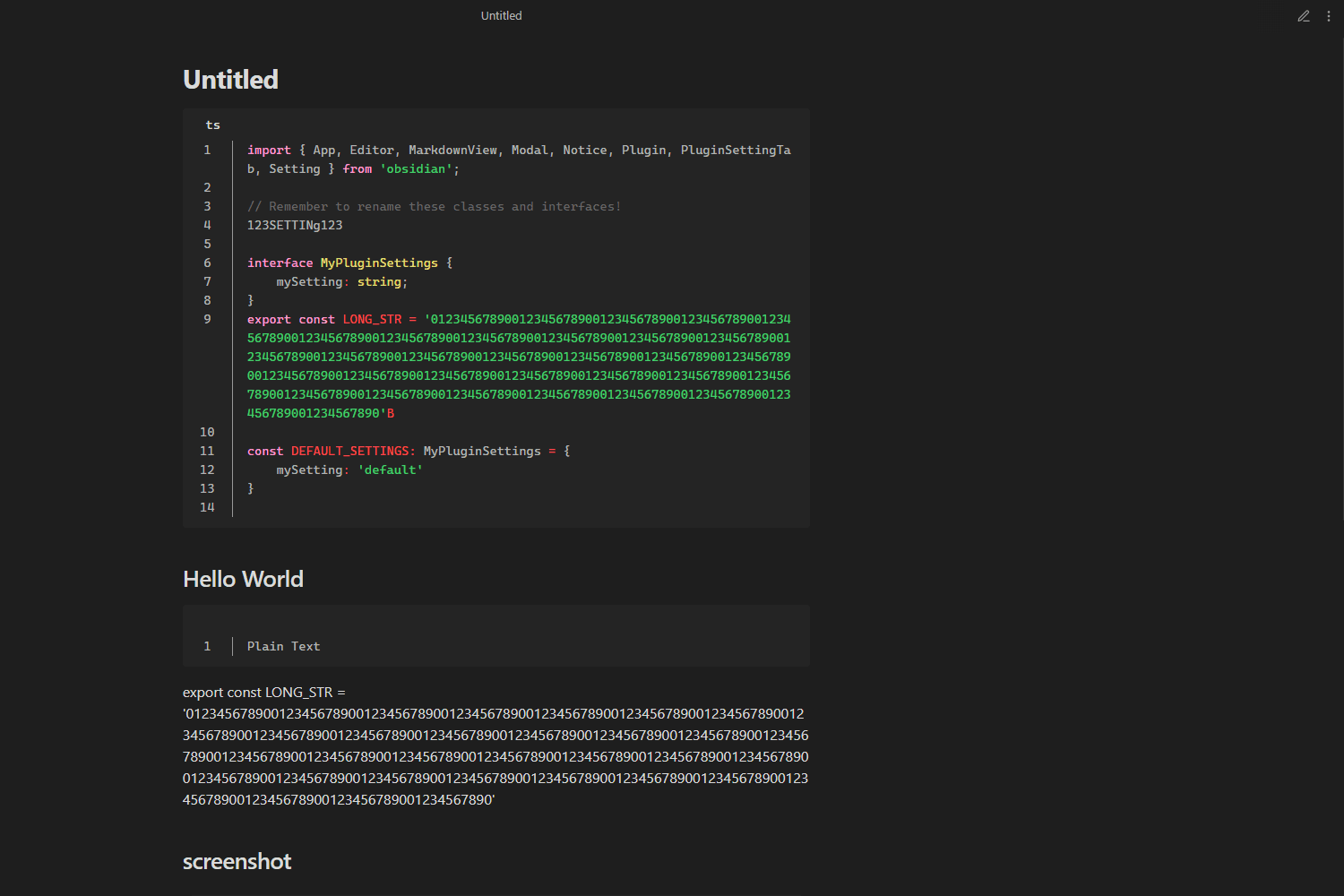1344x896 pixels.
Task: Click the DEFAULT_SETTINGS constant name
Action: point(350,452)
